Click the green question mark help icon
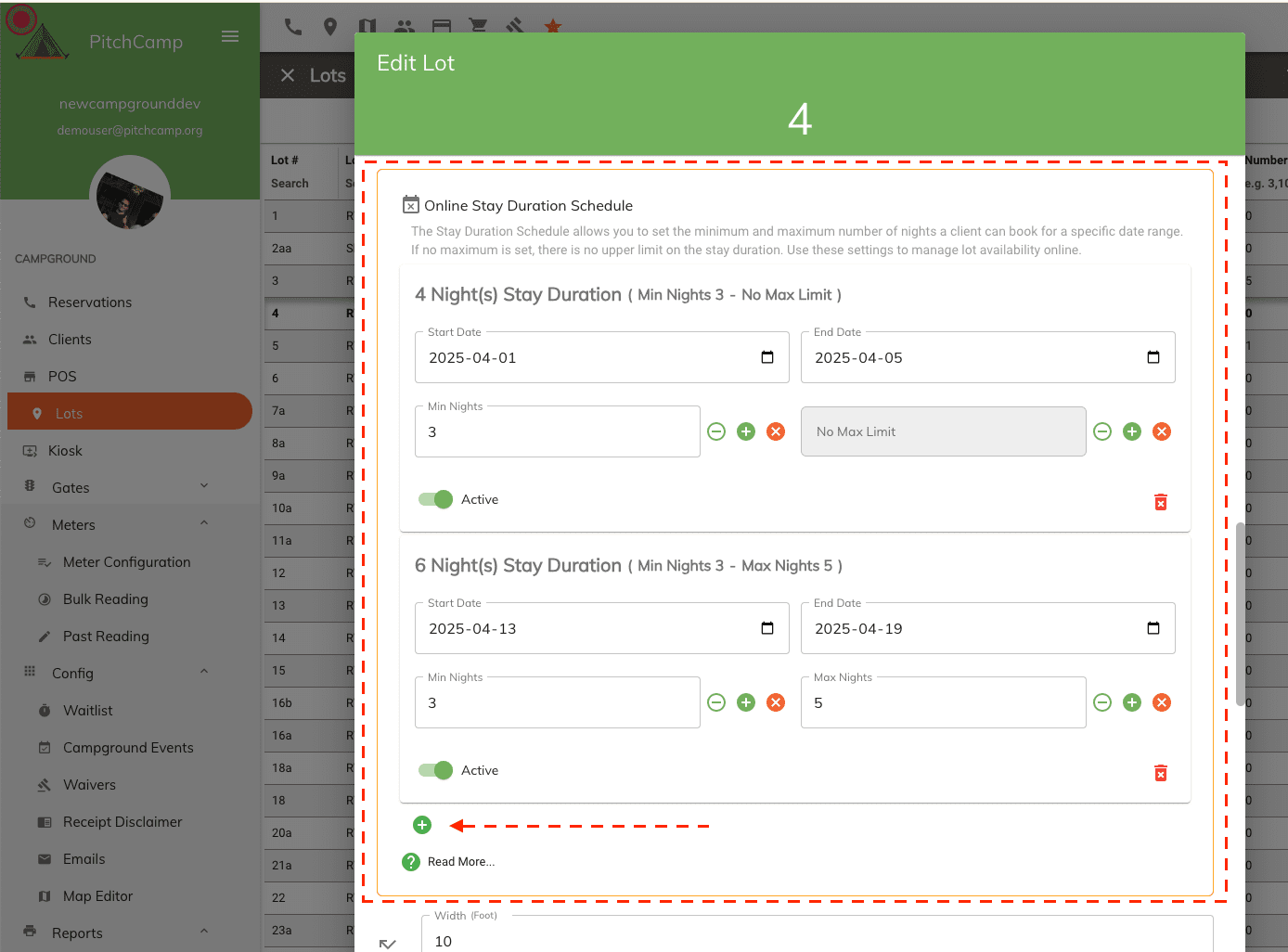 coord(411,862)
